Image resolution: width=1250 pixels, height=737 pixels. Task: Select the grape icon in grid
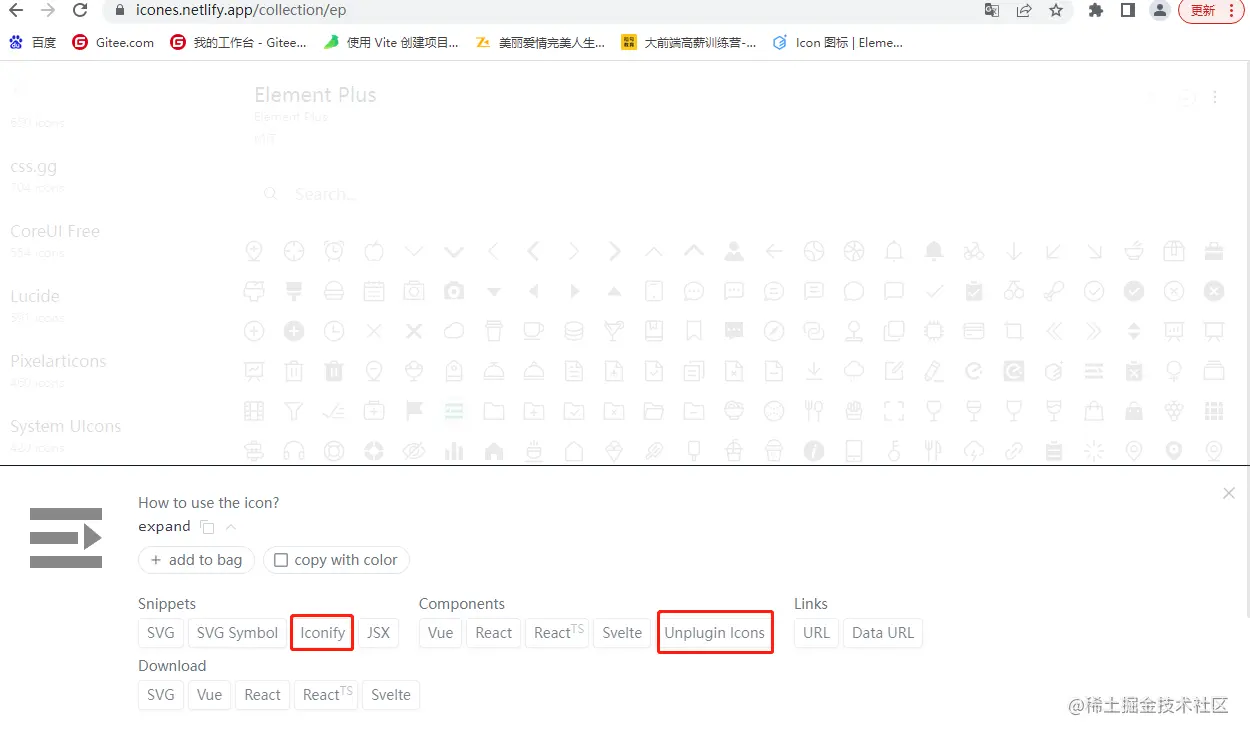1174,411
